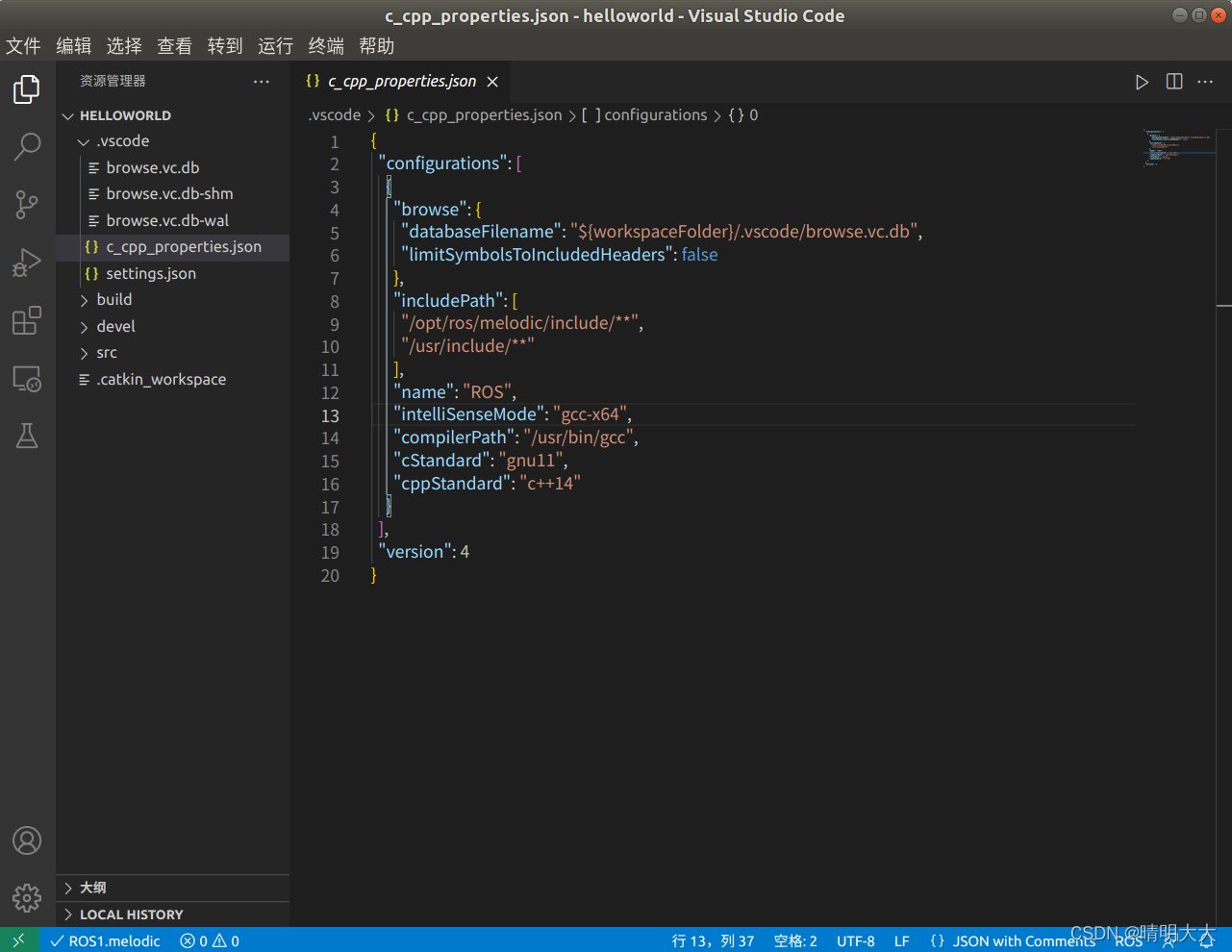
Task: Open 转到 menu
Action: tap(225, 46)
